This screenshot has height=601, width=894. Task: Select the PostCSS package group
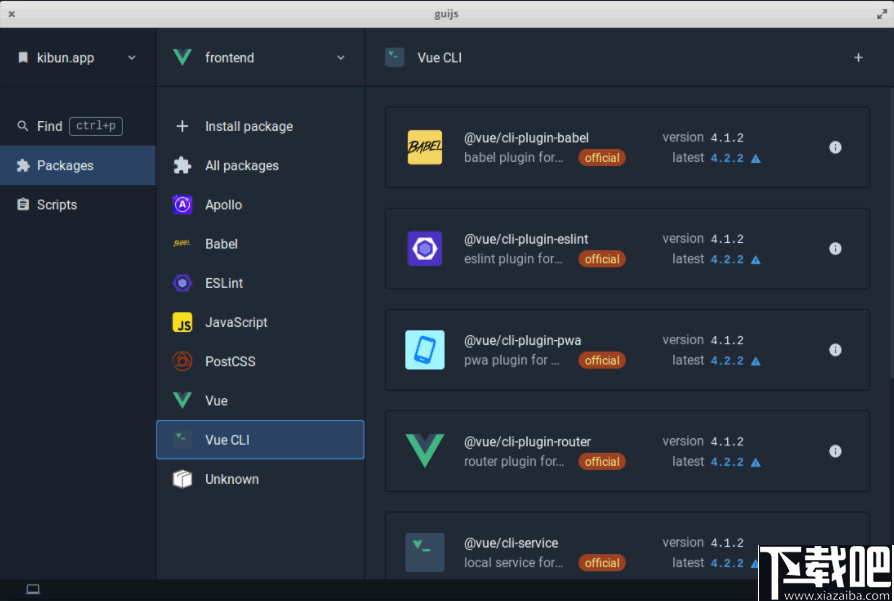[x=230, y=361]
